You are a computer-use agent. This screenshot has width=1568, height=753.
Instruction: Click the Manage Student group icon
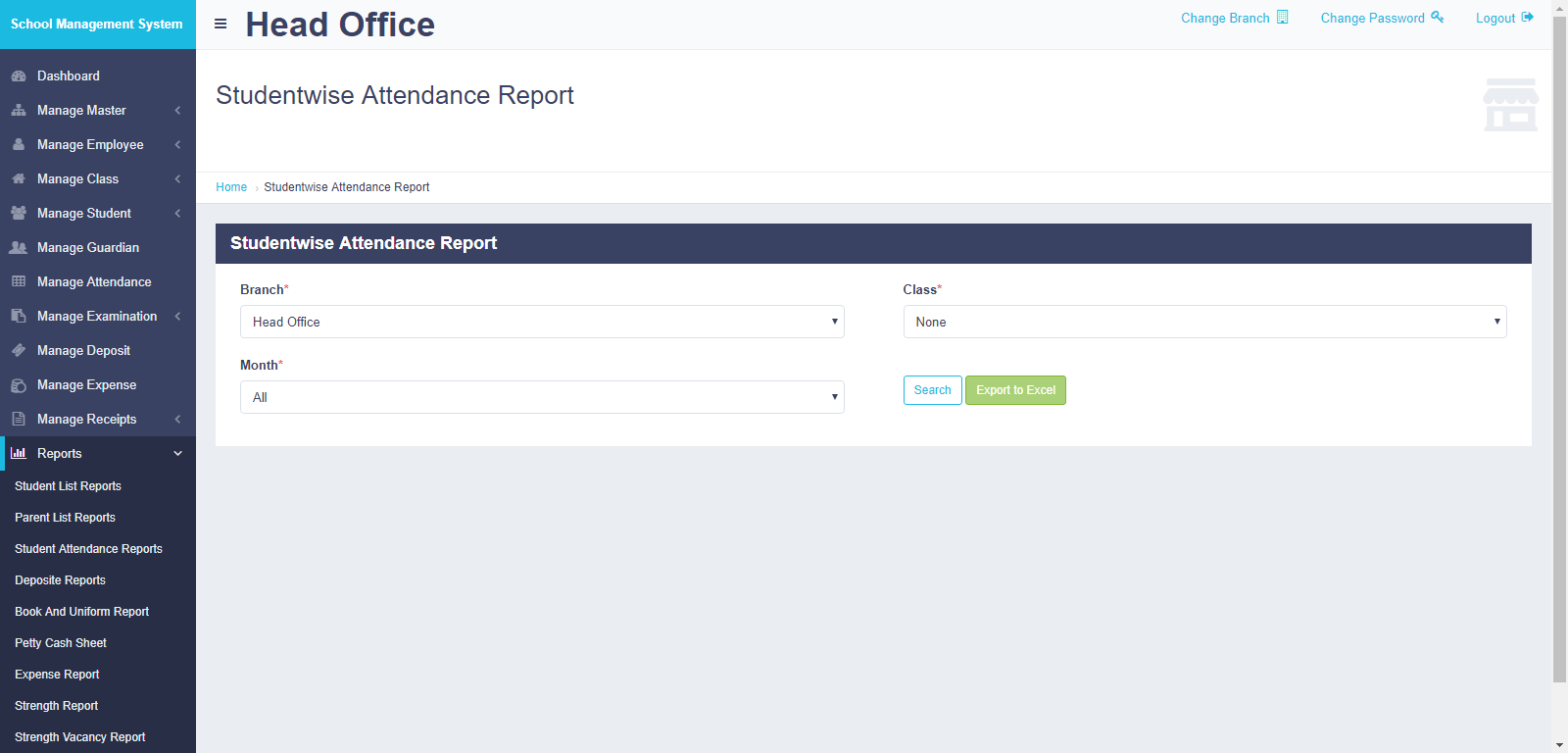point(19,214)
